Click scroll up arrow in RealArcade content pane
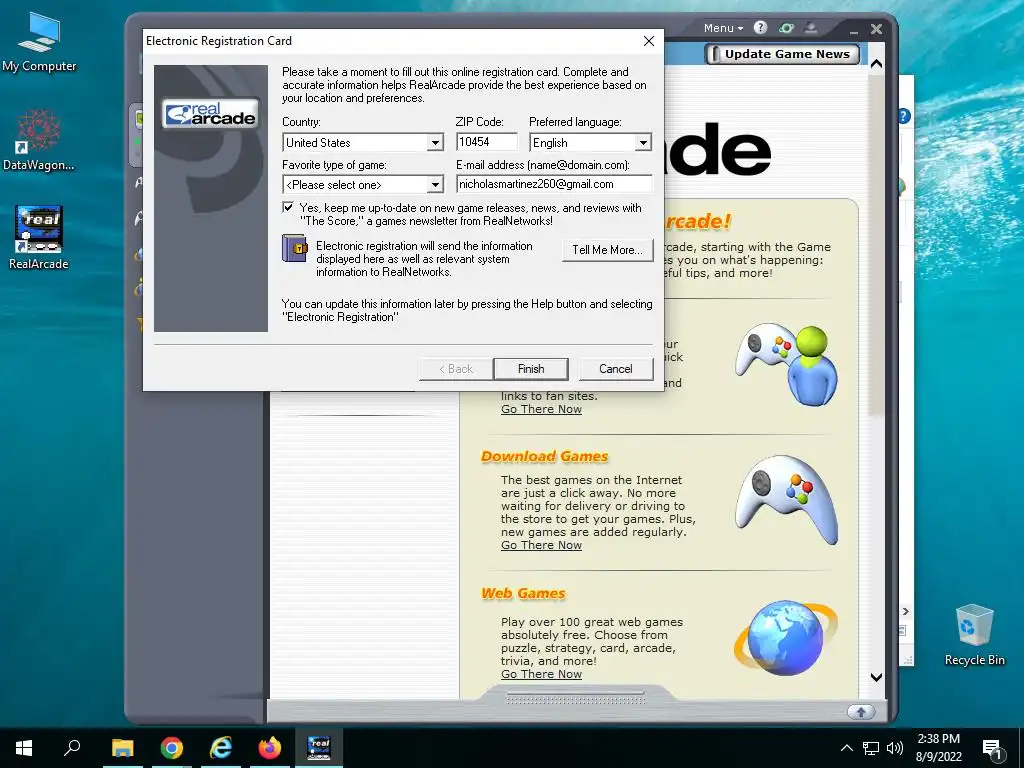The height and width of the screenshot is (768, 1024). (876, 64)
